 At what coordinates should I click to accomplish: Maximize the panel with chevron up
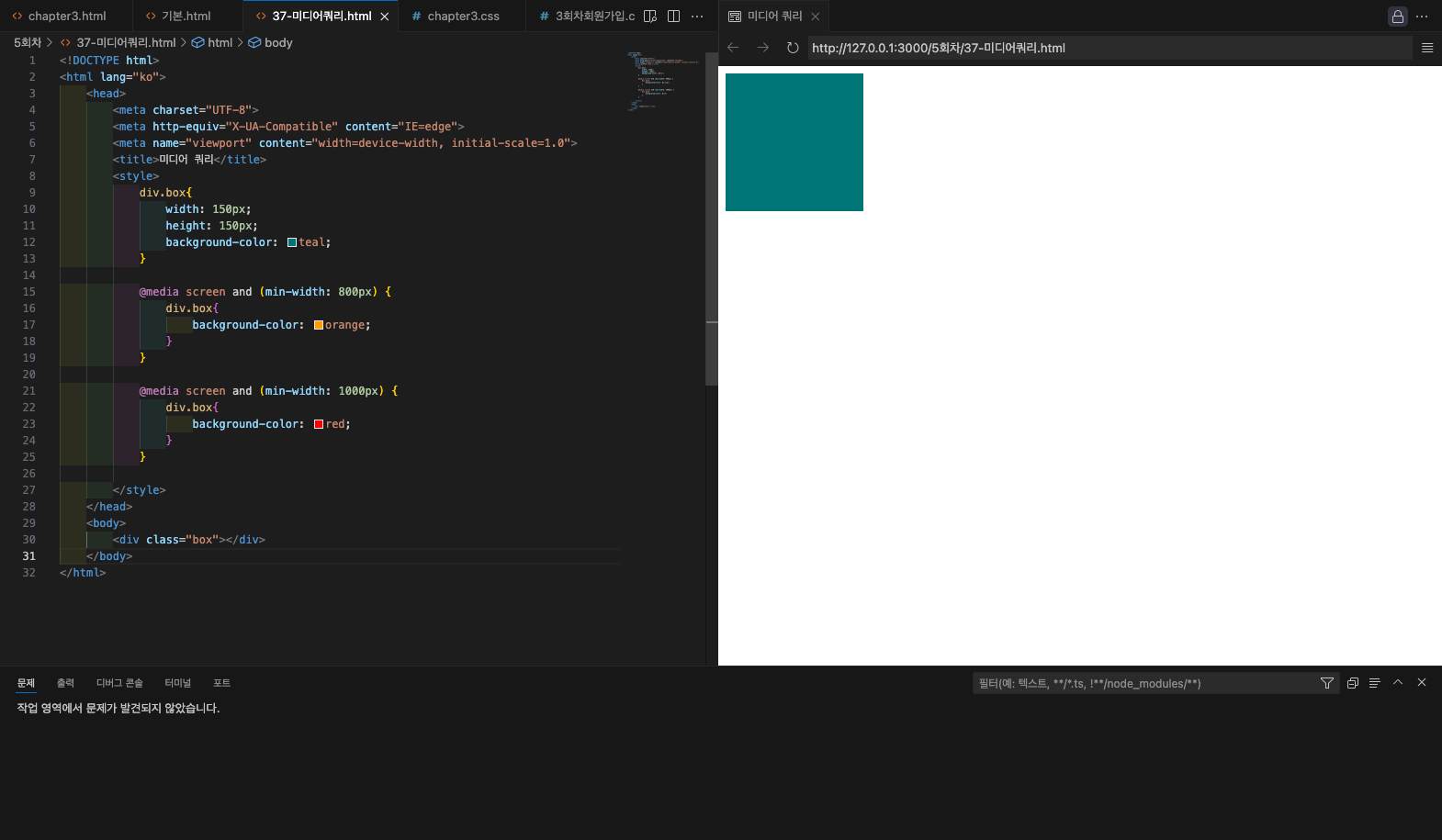tap(1398, 682)
